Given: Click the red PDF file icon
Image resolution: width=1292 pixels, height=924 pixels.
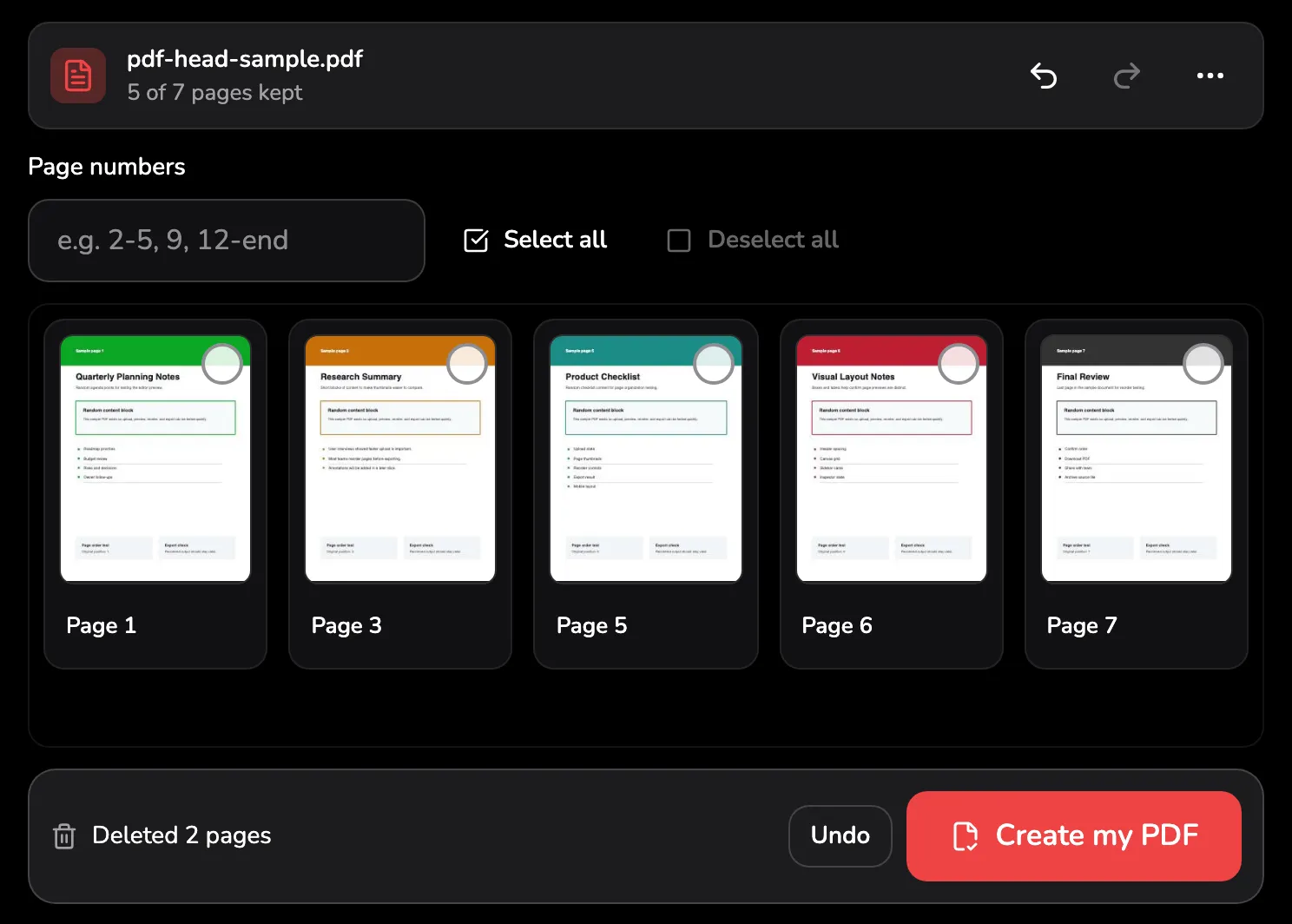Looking at the screenshot, I should (x=78, y=76).
